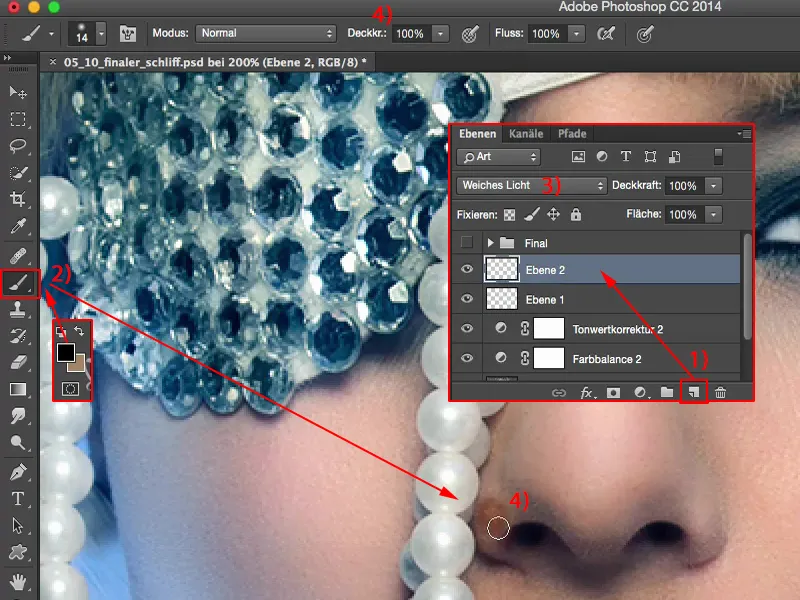
Task: Filter layers by shape type
Action: [650, 157]
